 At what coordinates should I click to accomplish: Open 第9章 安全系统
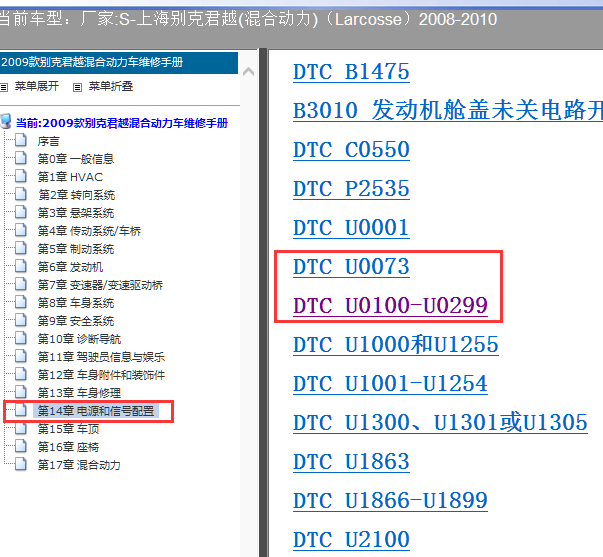pyautogui.click(x=76, y=321)
